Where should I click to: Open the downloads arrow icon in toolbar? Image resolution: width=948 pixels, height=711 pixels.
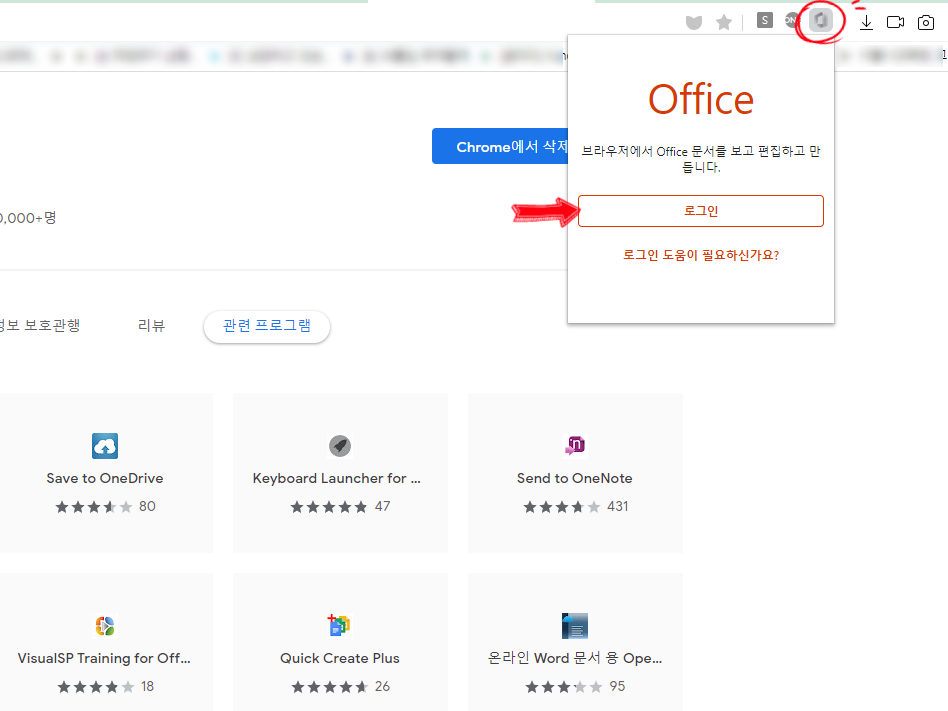pyautogui.click(x=866, y=21)
